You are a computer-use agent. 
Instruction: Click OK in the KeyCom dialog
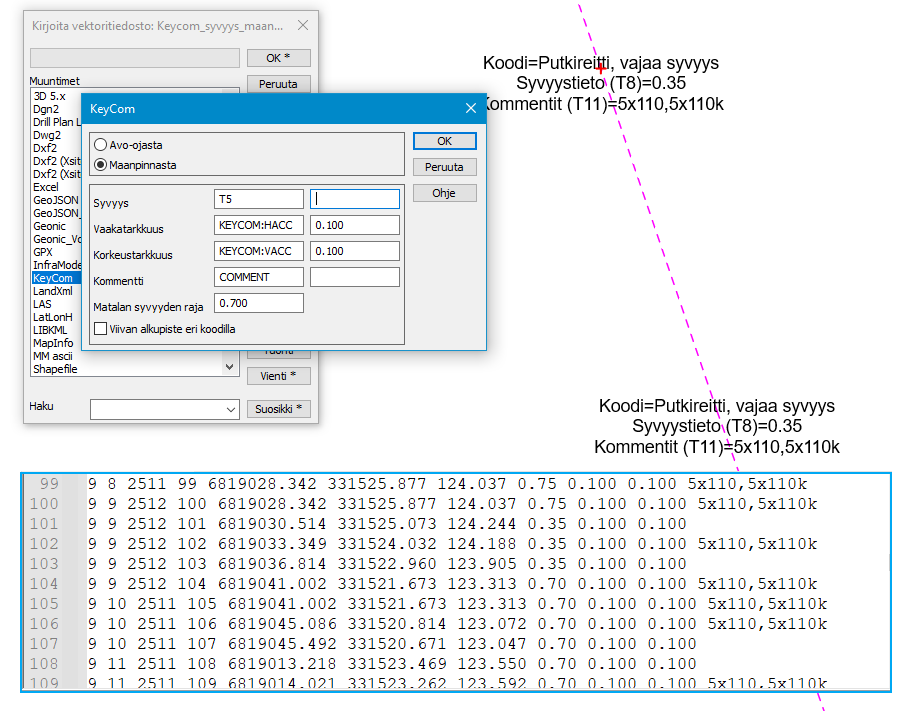coord(444,141)
